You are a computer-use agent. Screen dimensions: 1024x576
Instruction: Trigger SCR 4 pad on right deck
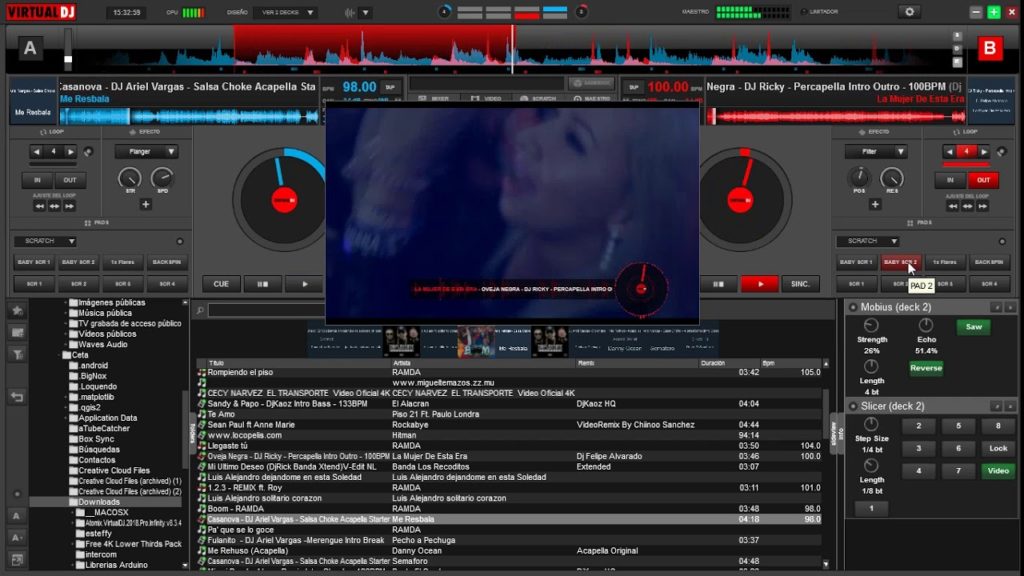pos(989,284)
